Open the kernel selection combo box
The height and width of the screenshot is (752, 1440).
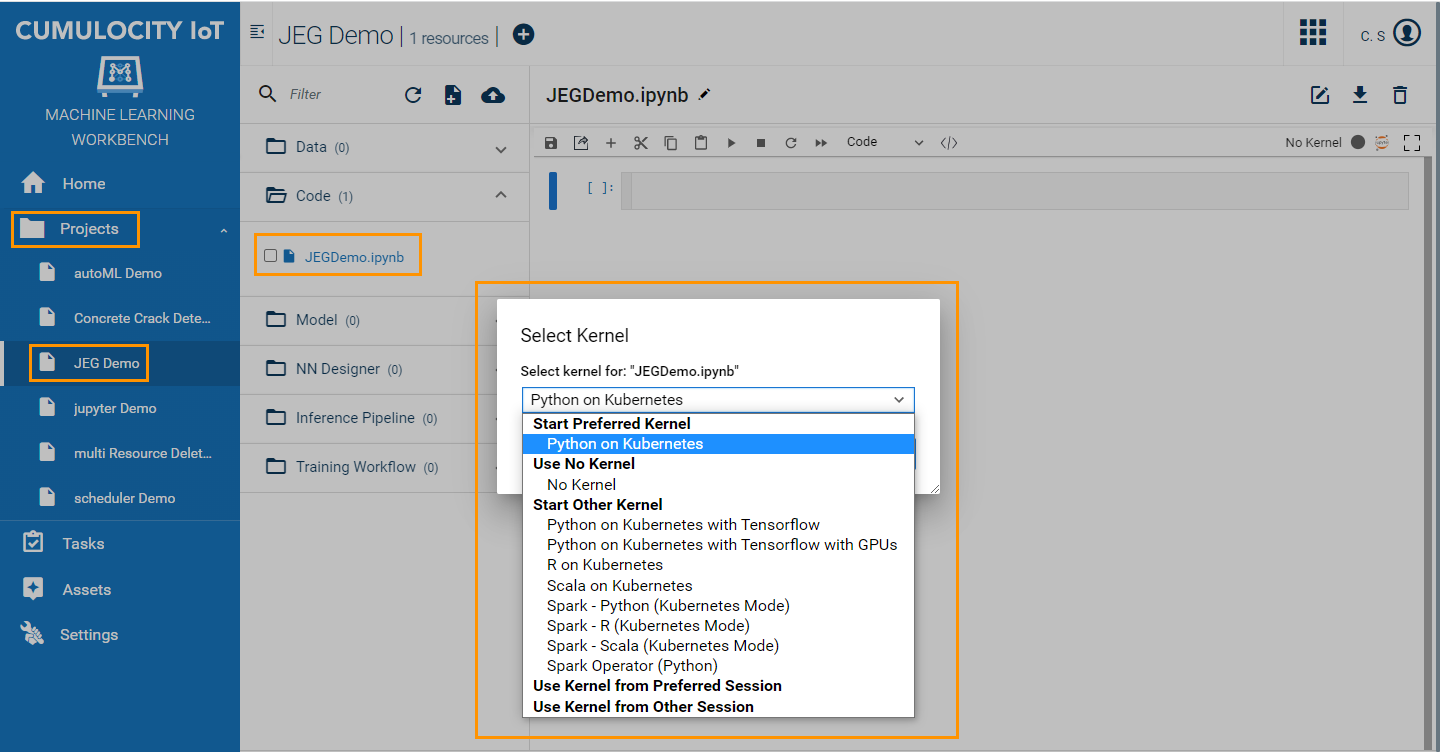click(718, 400)
